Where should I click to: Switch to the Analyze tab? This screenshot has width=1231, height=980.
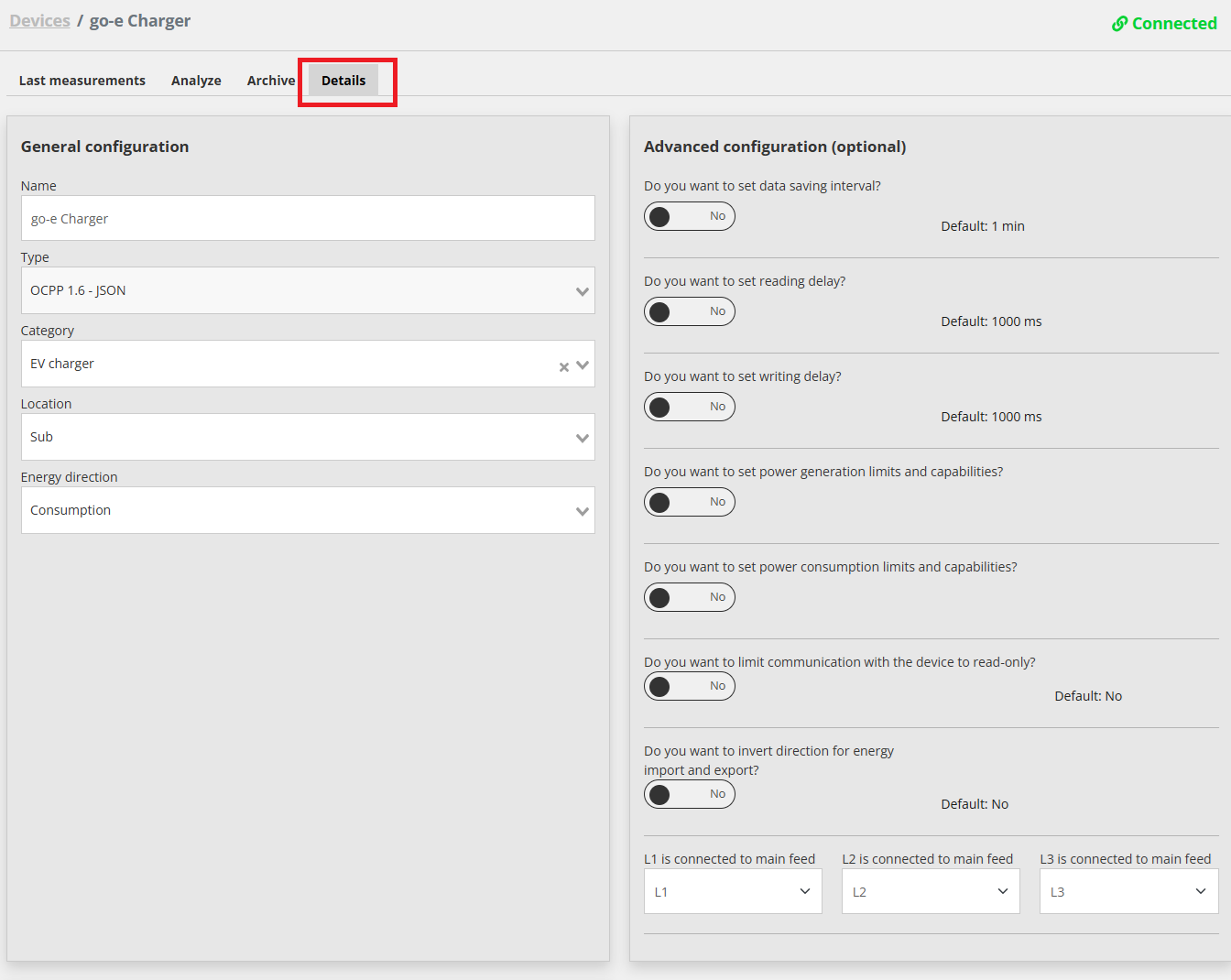(x=196, y=81)
